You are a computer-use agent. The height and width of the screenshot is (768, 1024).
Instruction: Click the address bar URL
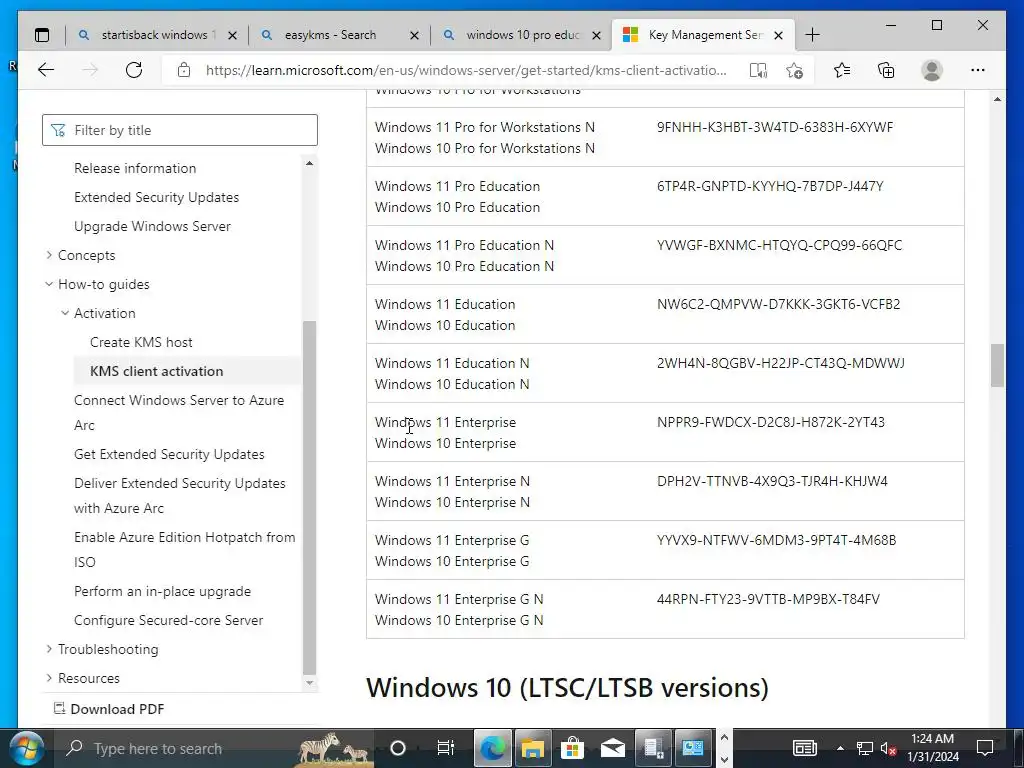[466, 70]
